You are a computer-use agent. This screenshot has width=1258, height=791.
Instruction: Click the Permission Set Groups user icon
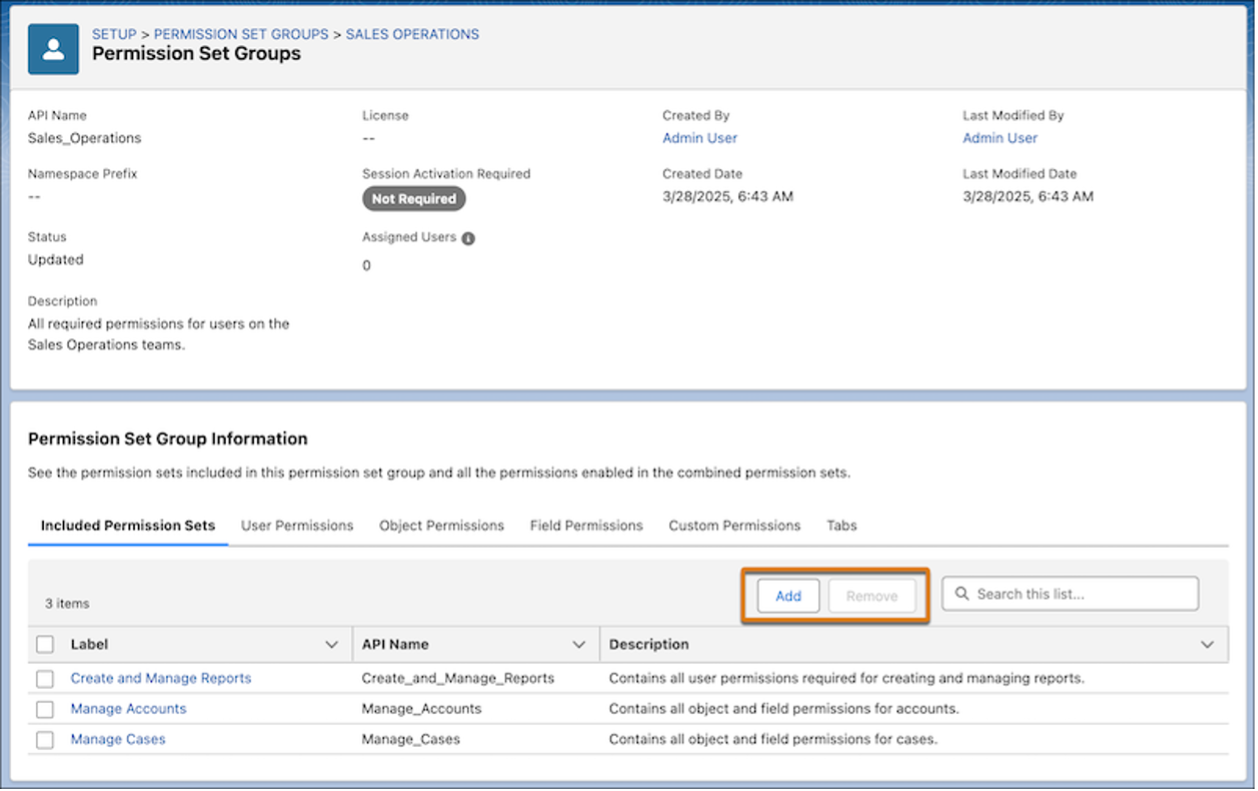(53, 50)
